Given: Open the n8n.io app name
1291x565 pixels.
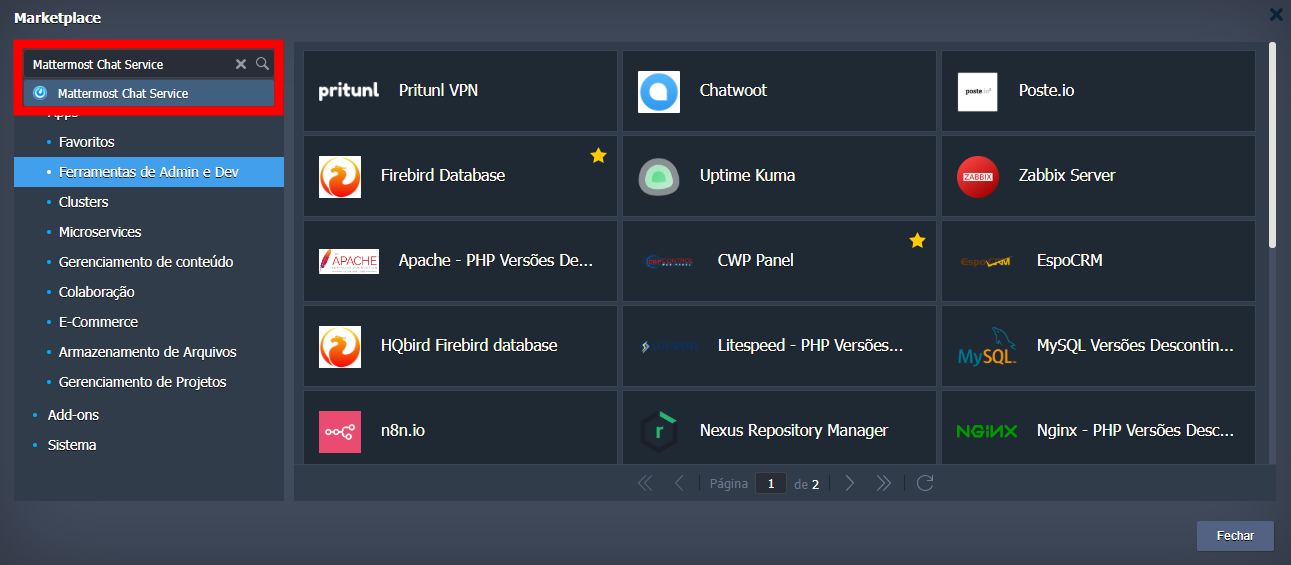Looking at the screenshot, I should 403,430.
